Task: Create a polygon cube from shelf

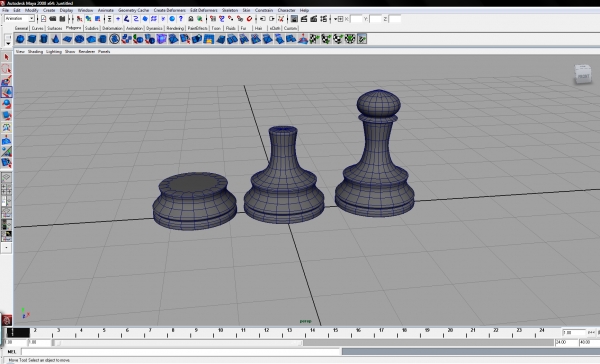Action: click(32, 39)
